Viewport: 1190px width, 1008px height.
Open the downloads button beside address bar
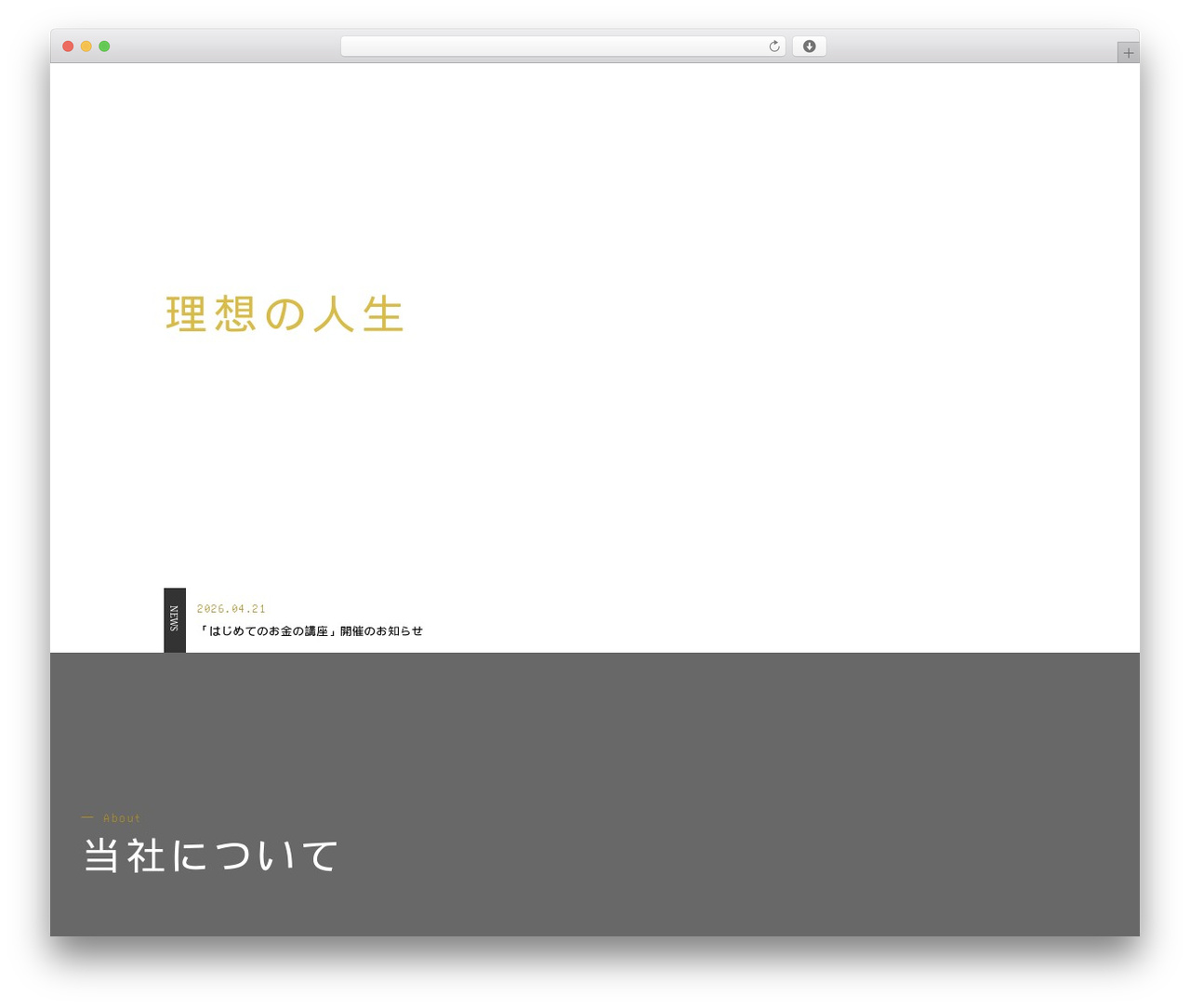(x=809, y=46)
